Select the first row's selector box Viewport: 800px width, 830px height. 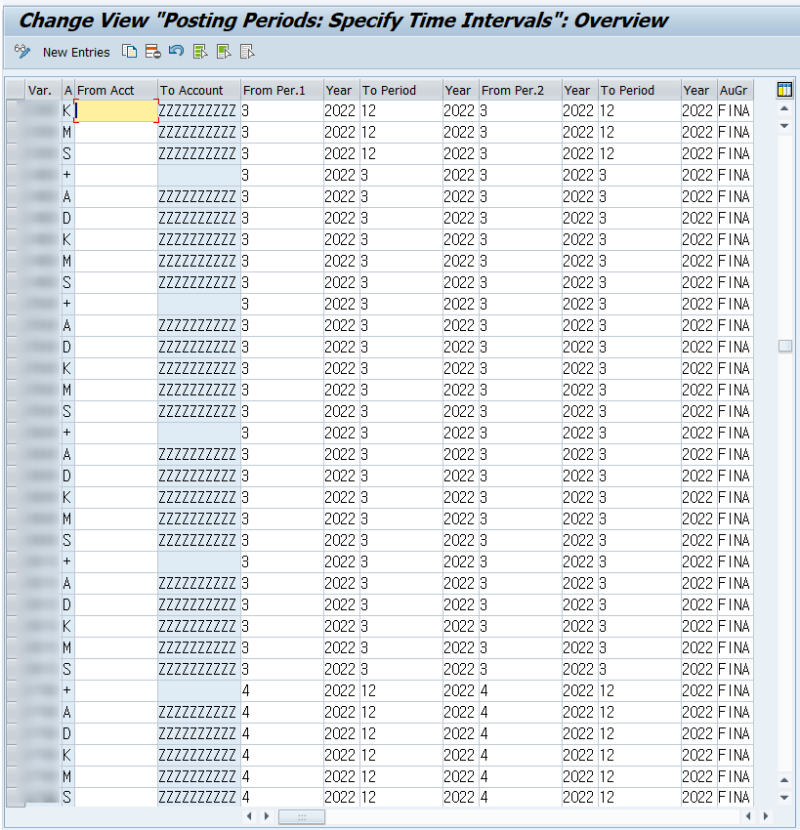(15, 111)
